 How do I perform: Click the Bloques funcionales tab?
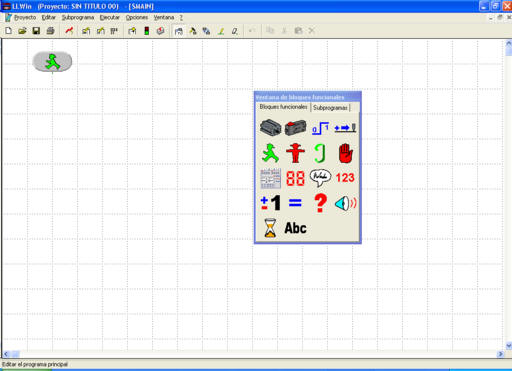(283, 107)
